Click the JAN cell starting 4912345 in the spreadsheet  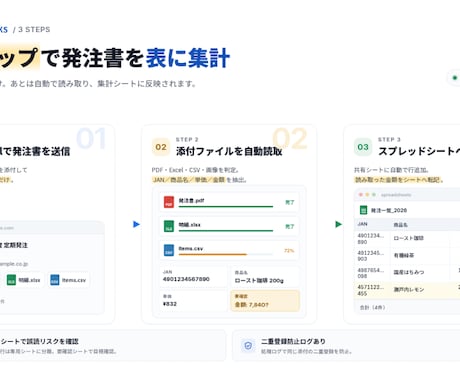pyautogui.click(x=371, y=256)
